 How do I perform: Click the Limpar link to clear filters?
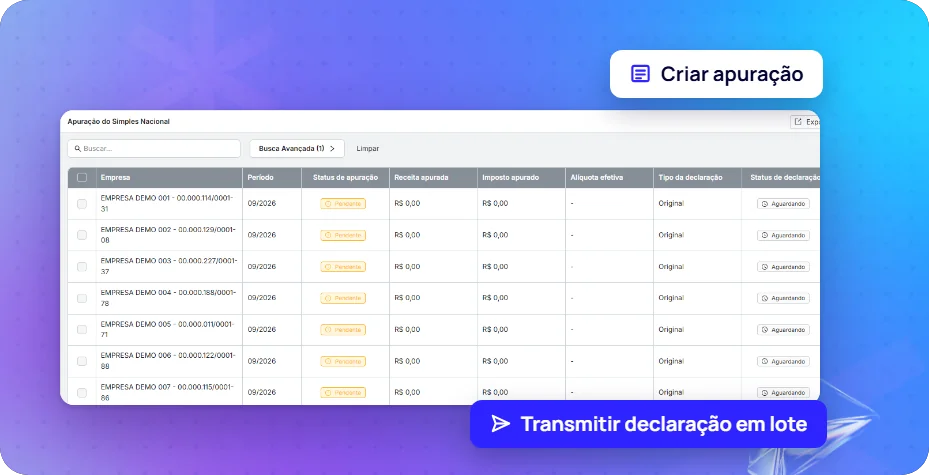[367, 149]
